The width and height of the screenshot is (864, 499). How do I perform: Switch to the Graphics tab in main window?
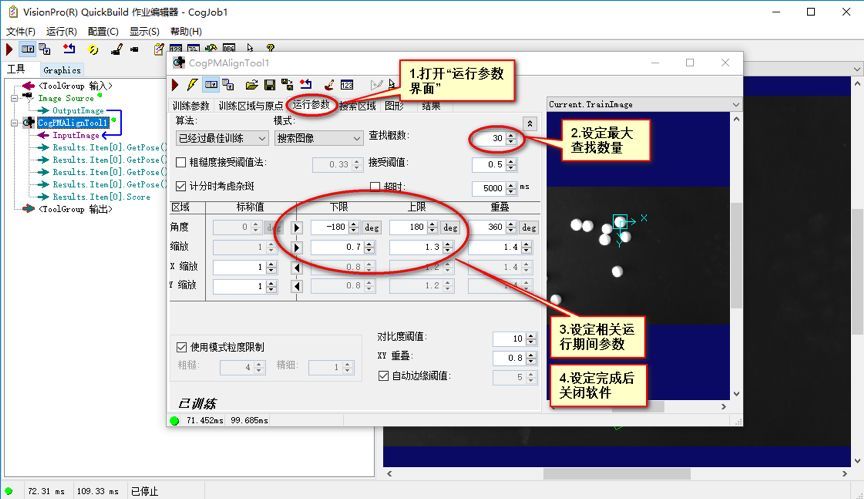pyautogui.click(x=62, y=70)
